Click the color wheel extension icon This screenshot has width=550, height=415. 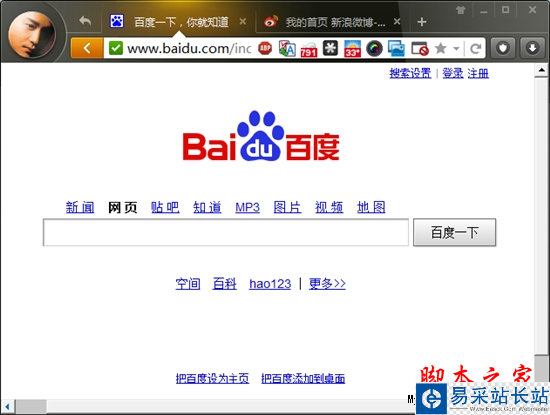click(x=374, y=48)
